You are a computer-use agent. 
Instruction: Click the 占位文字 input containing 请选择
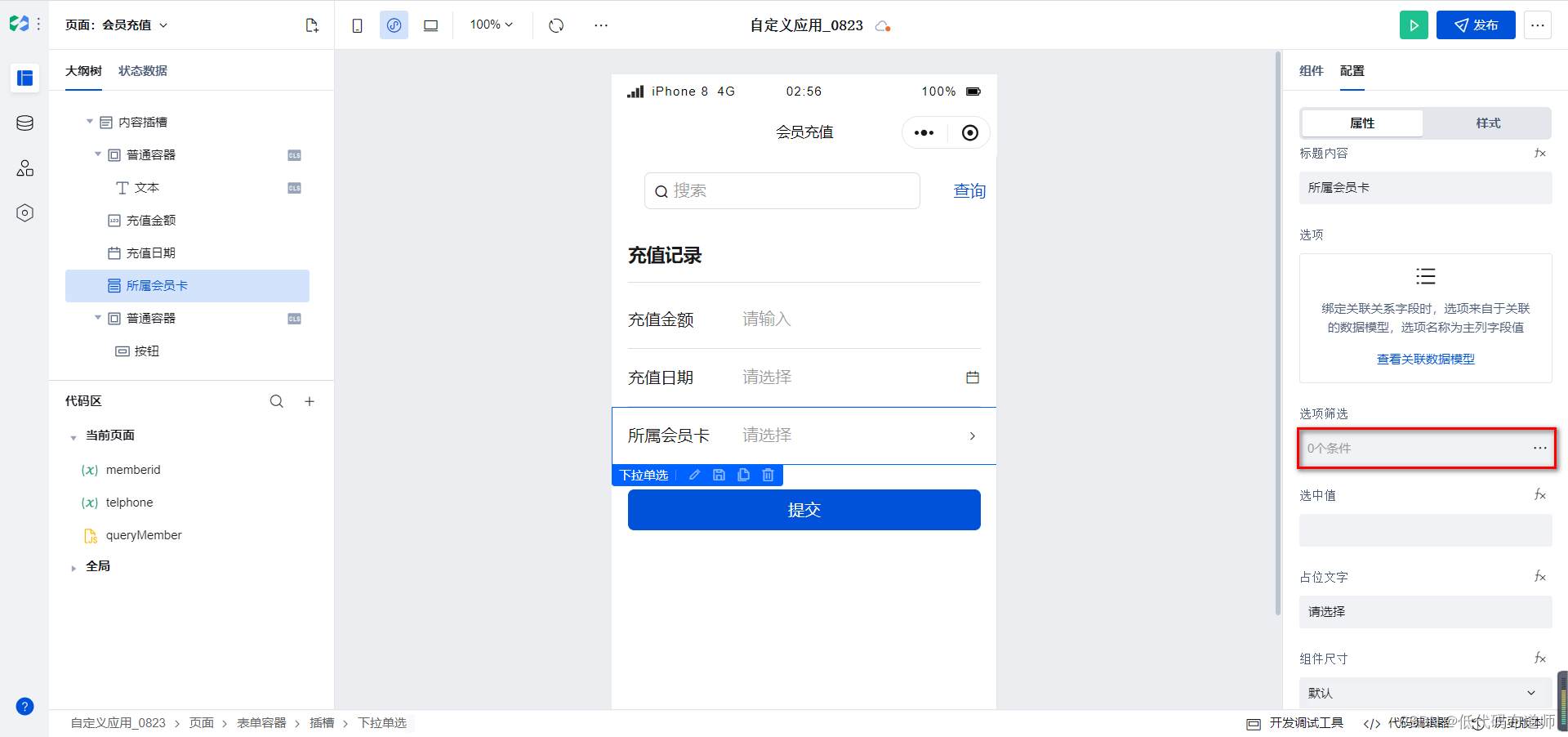1425,612
